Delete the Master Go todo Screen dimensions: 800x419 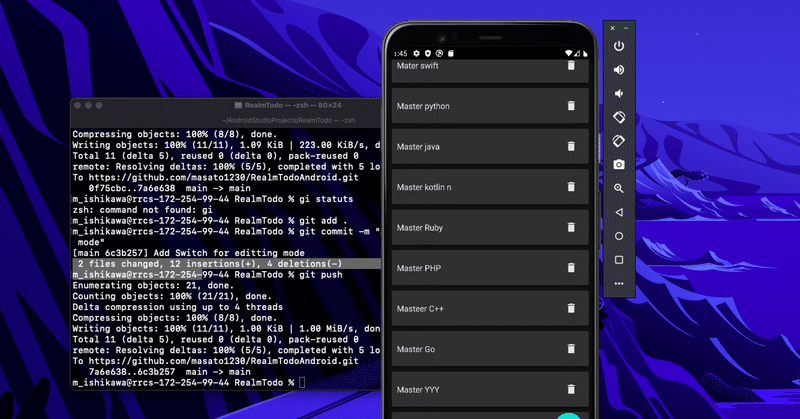[x=571, y=349]
